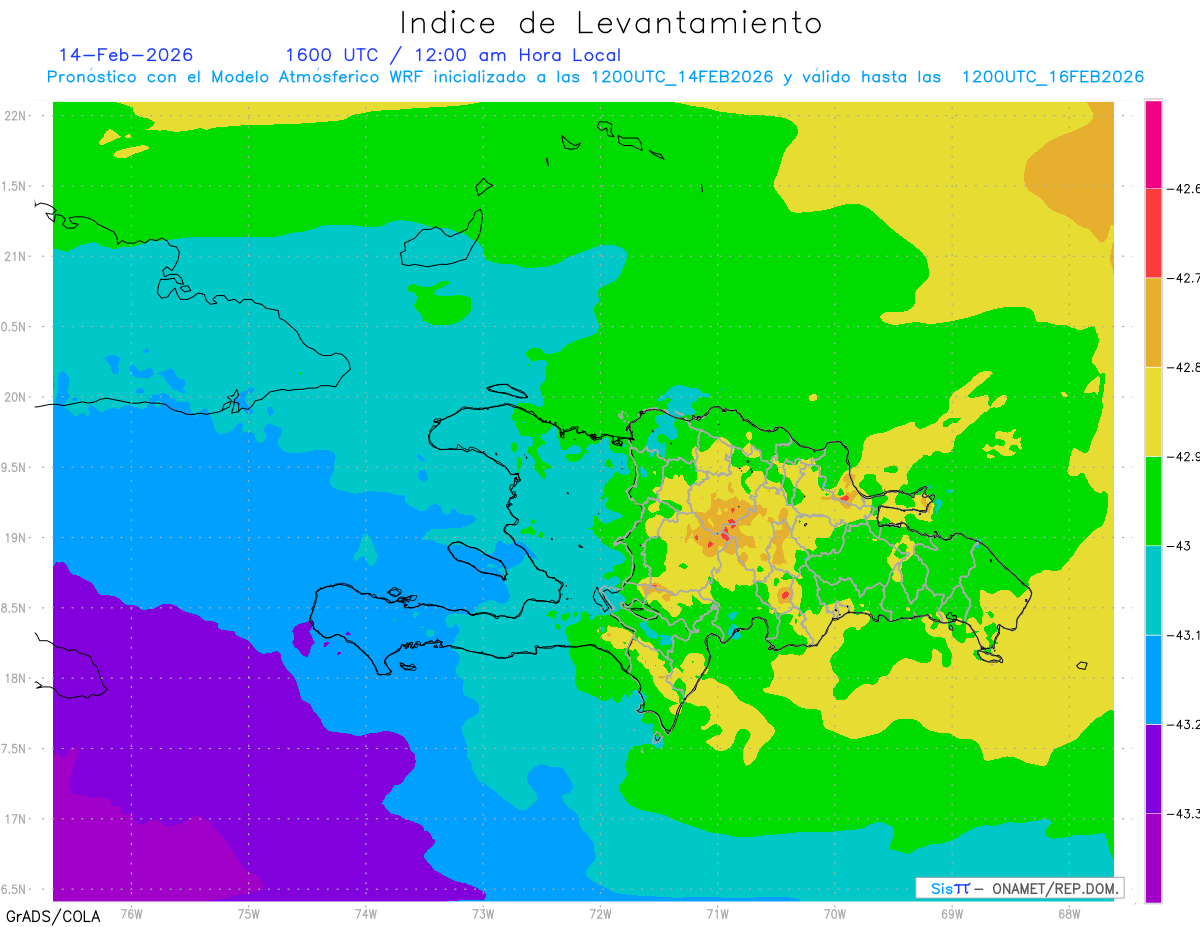
Task: Click the "70W" longitude label
Action: 835,913
